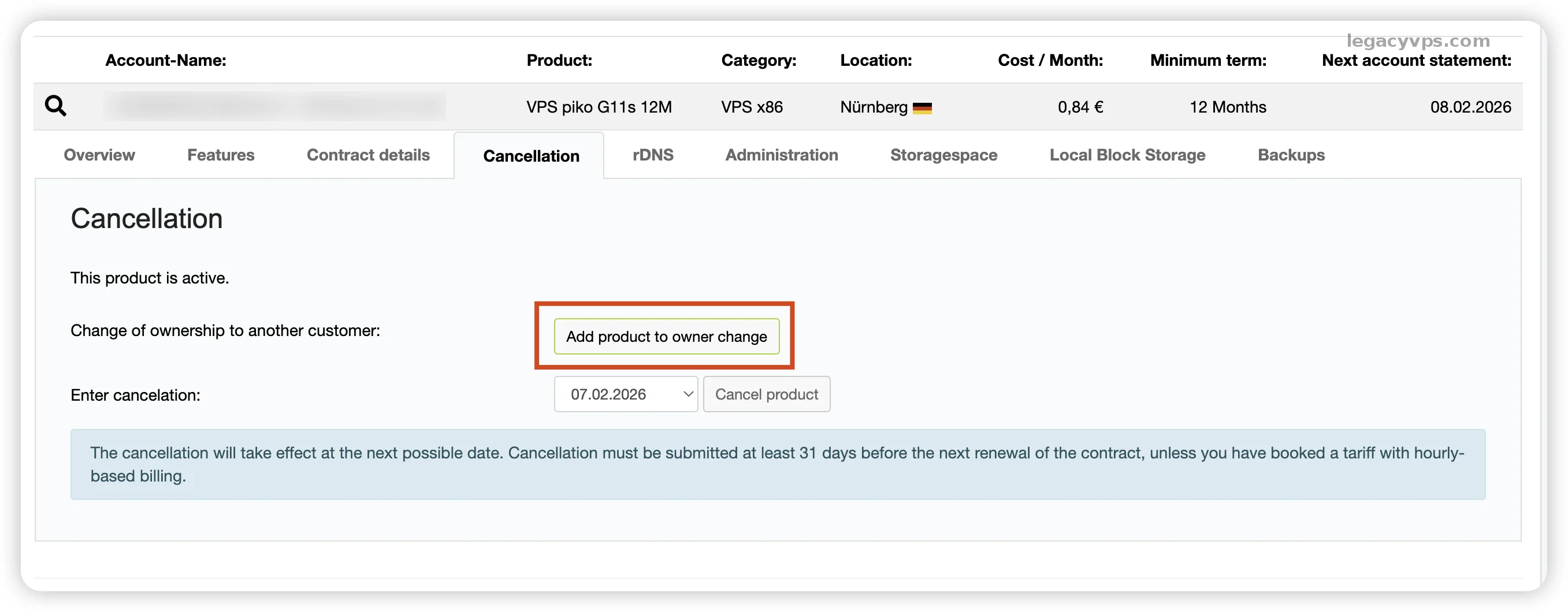This screenshot has height=612, width=1568.
Task: Open the Features tab
Action: tap(220, 155)
